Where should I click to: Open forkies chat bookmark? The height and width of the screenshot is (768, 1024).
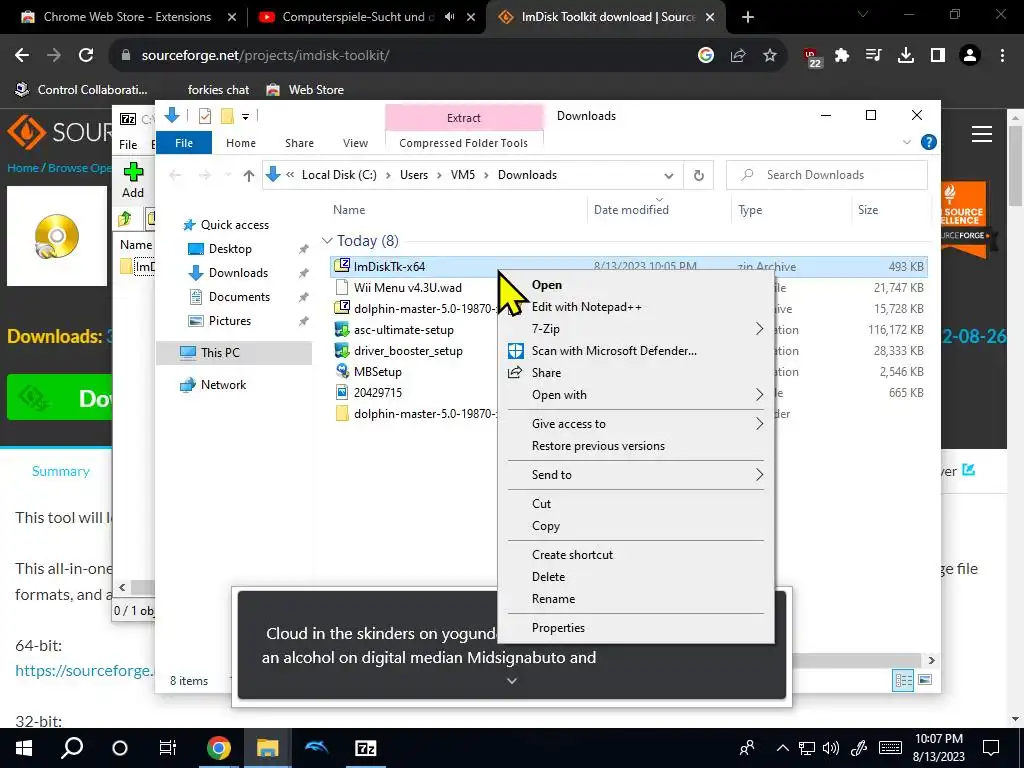(x=218, y=89)
